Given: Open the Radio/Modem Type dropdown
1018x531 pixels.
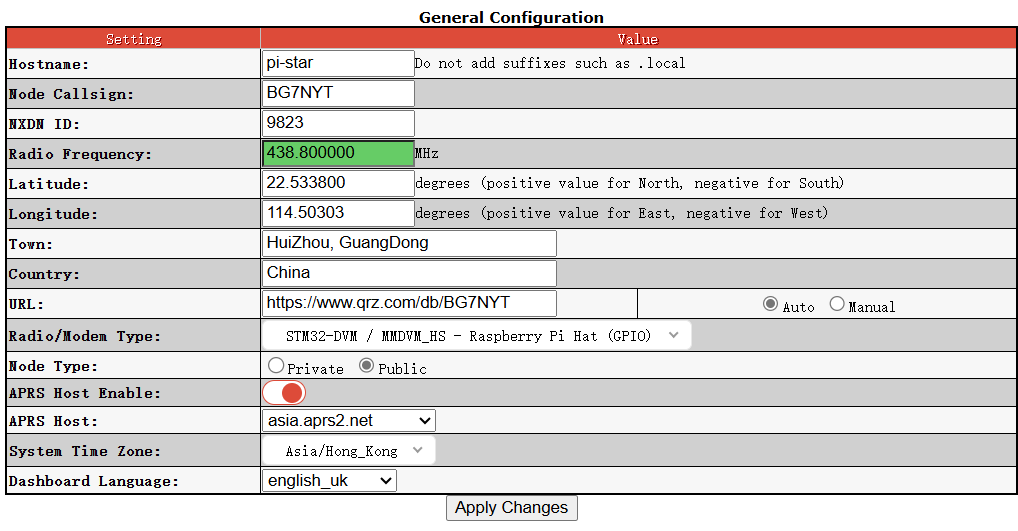Looking at the screenshot, I should point(477,336).
